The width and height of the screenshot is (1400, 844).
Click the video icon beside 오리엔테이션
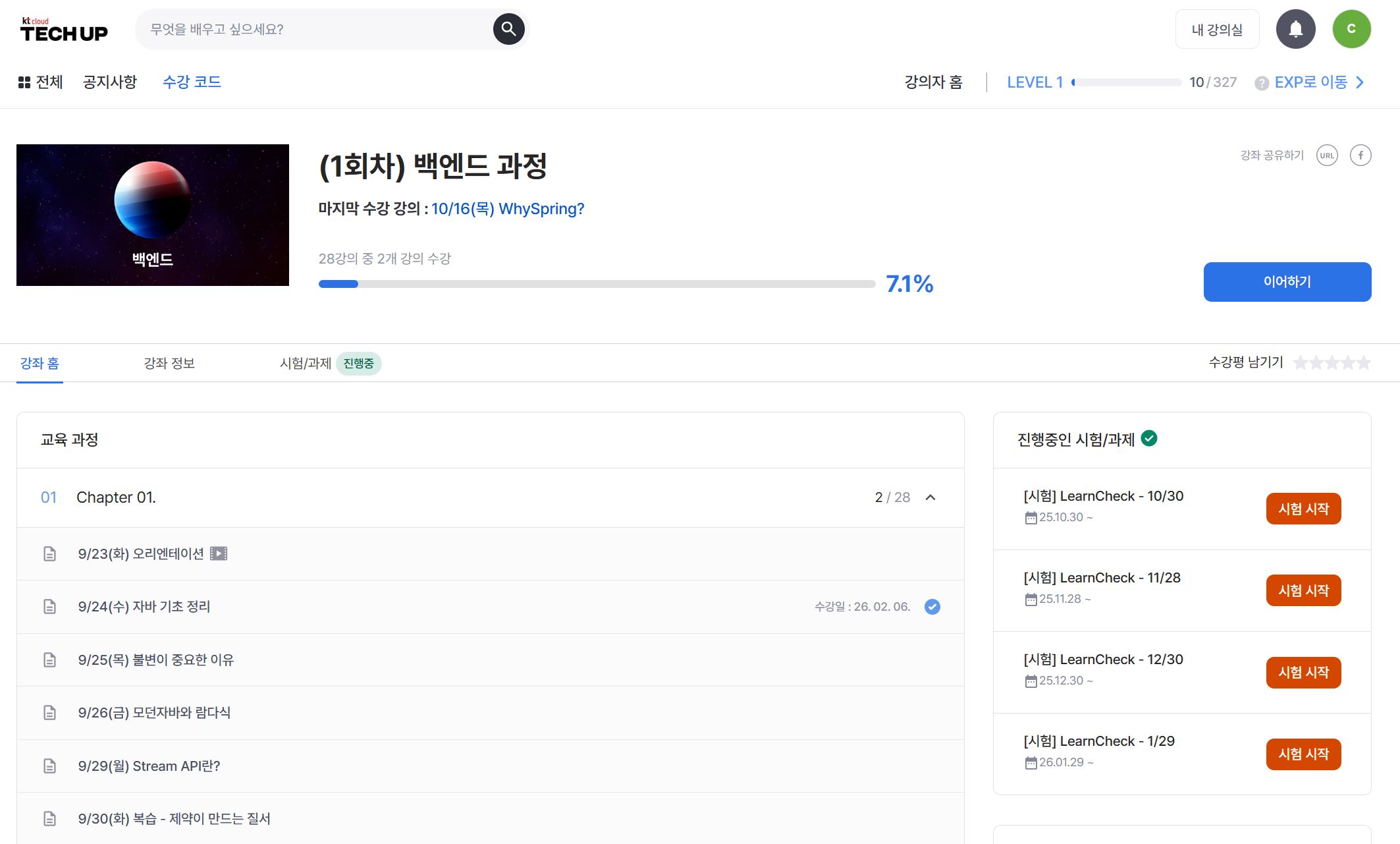(219, 553)
